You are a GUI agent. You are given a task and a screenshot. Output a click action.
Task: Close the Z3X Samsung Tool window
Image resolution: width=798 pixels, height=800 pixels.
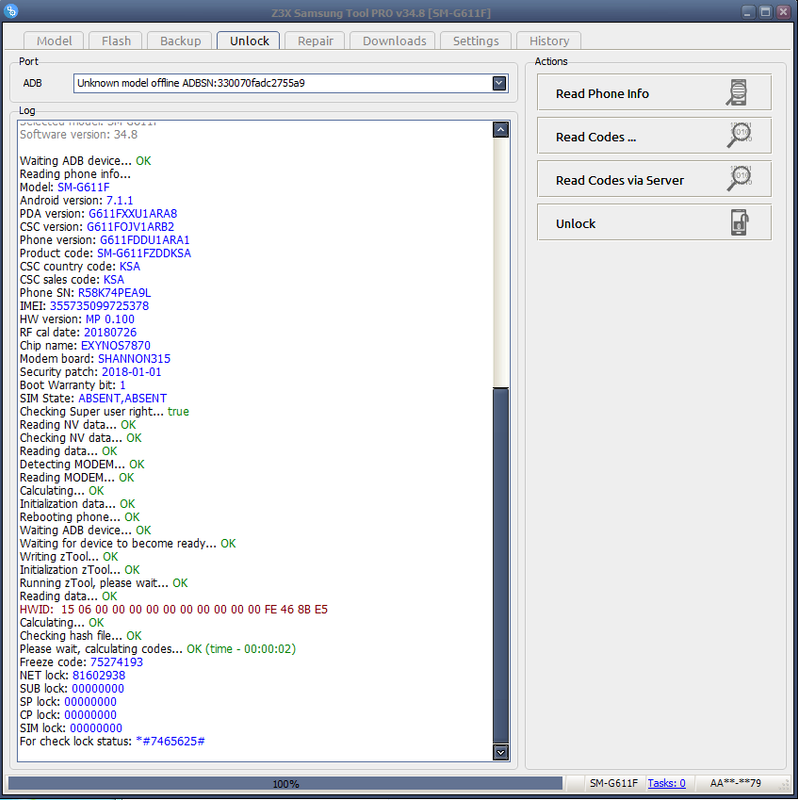click(x=783, y=12)
